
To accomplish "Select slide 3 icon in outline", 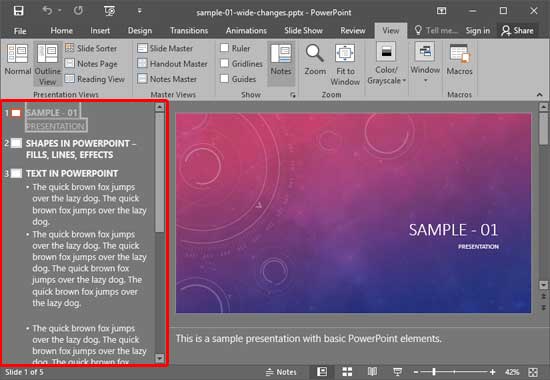I will [x=16, y=173].
